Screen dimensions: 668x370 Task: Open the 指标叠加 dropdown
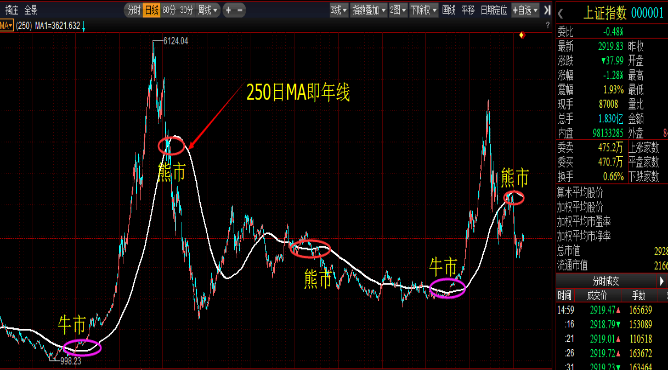(369, 10)
